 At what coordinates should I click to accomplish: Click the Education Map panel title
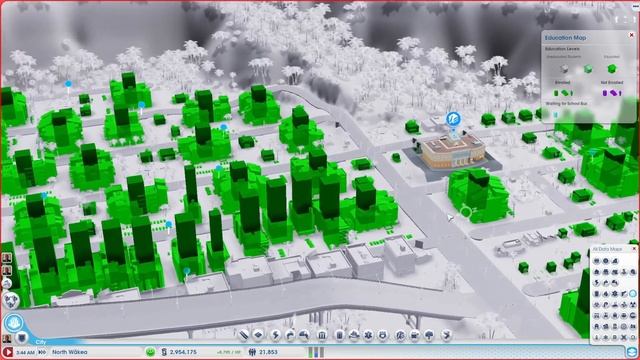click(565, 38)
